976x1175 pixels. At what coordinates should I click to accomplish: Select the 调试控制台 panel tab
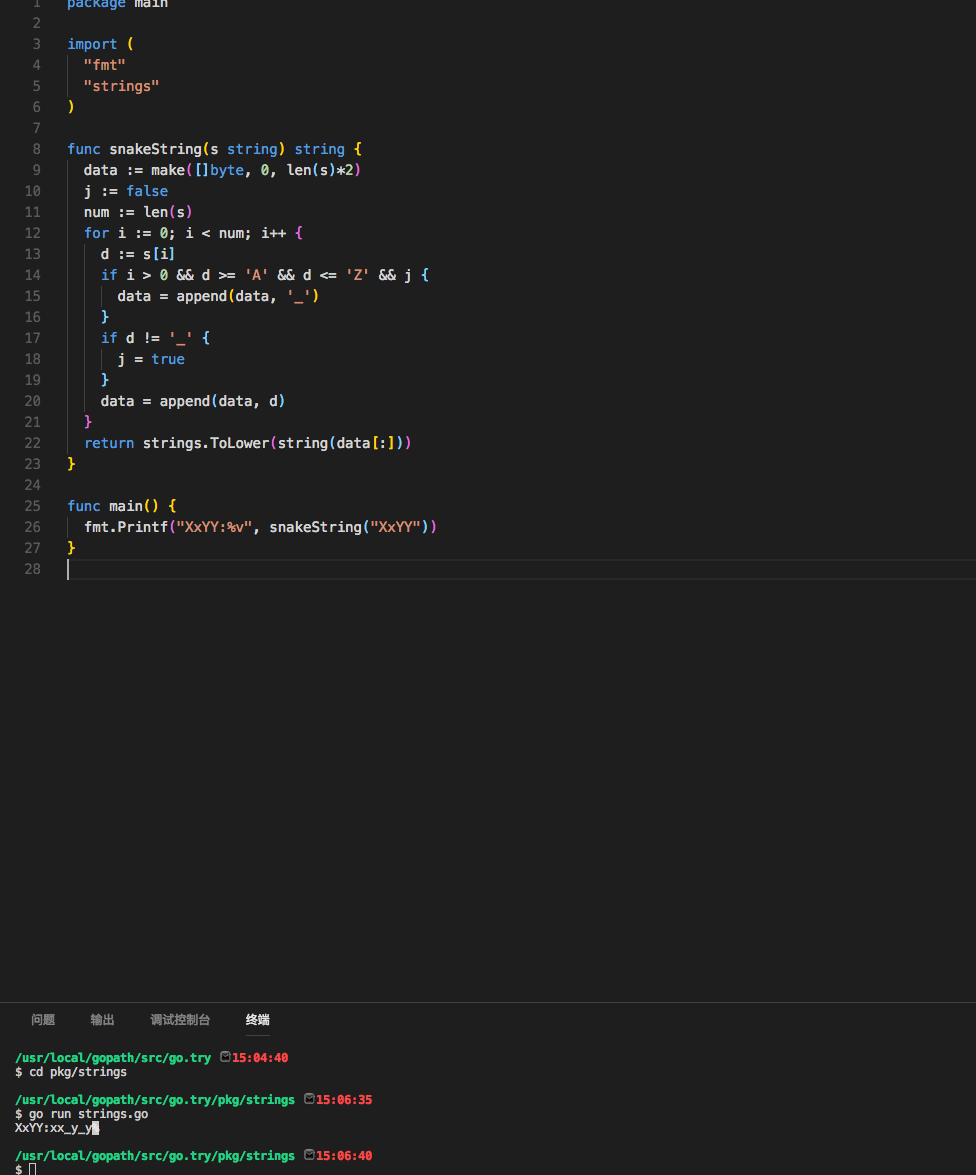180,1019
